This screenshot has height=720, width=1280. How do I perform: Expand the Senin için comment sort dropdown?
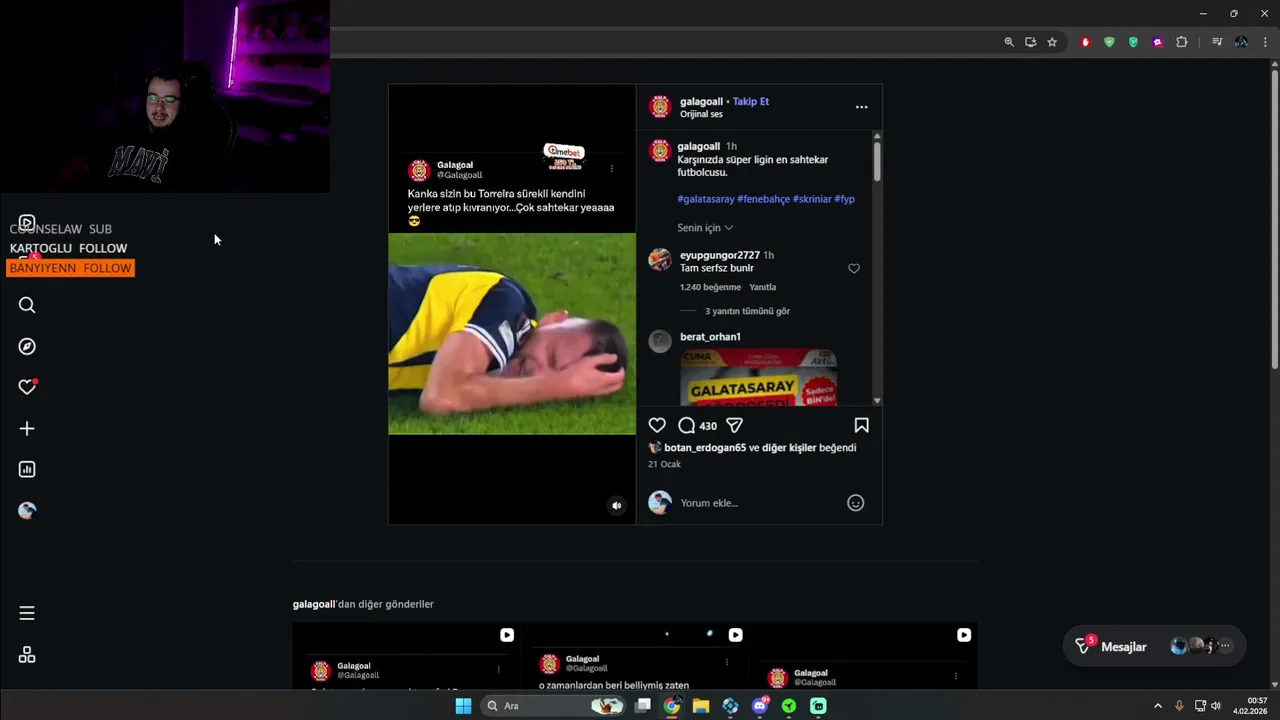click(x=705, y=228)
